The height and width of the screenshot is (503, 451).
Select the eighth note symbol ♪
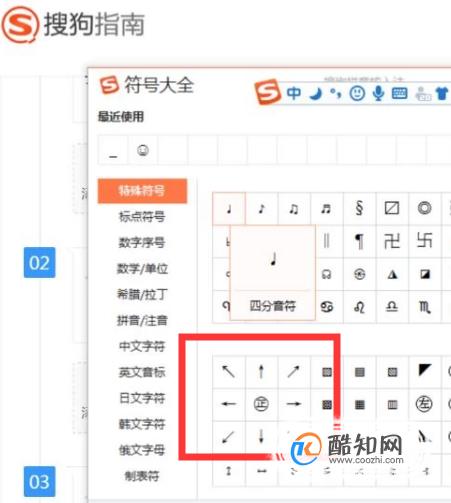[x=261, y=209]
